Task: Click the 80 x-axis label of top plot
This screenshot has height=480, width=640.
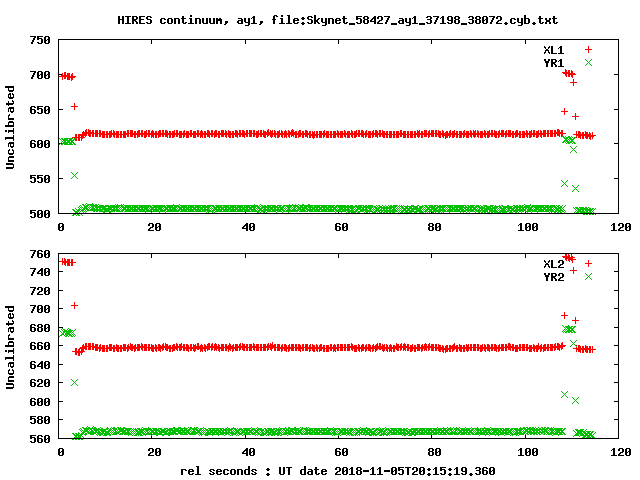Action: tap(434, 227)
